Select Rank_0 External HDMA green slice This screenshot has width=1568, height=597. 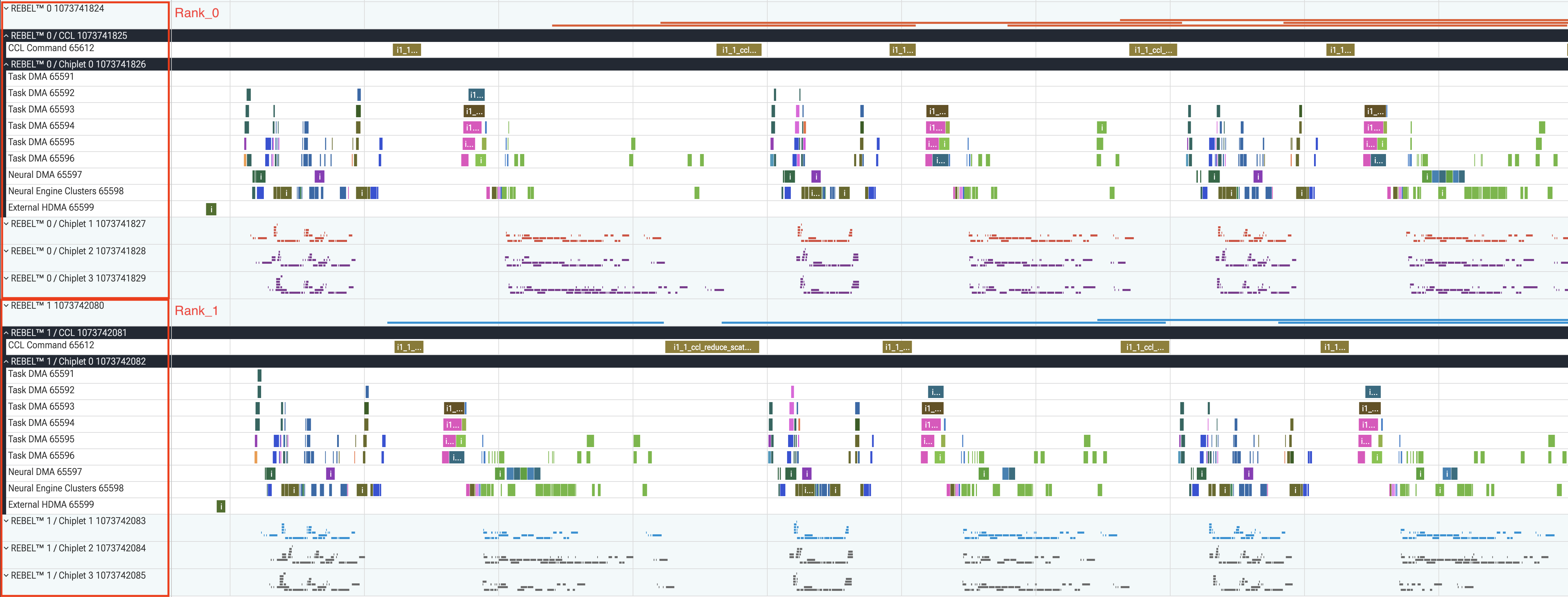[211, 209]
